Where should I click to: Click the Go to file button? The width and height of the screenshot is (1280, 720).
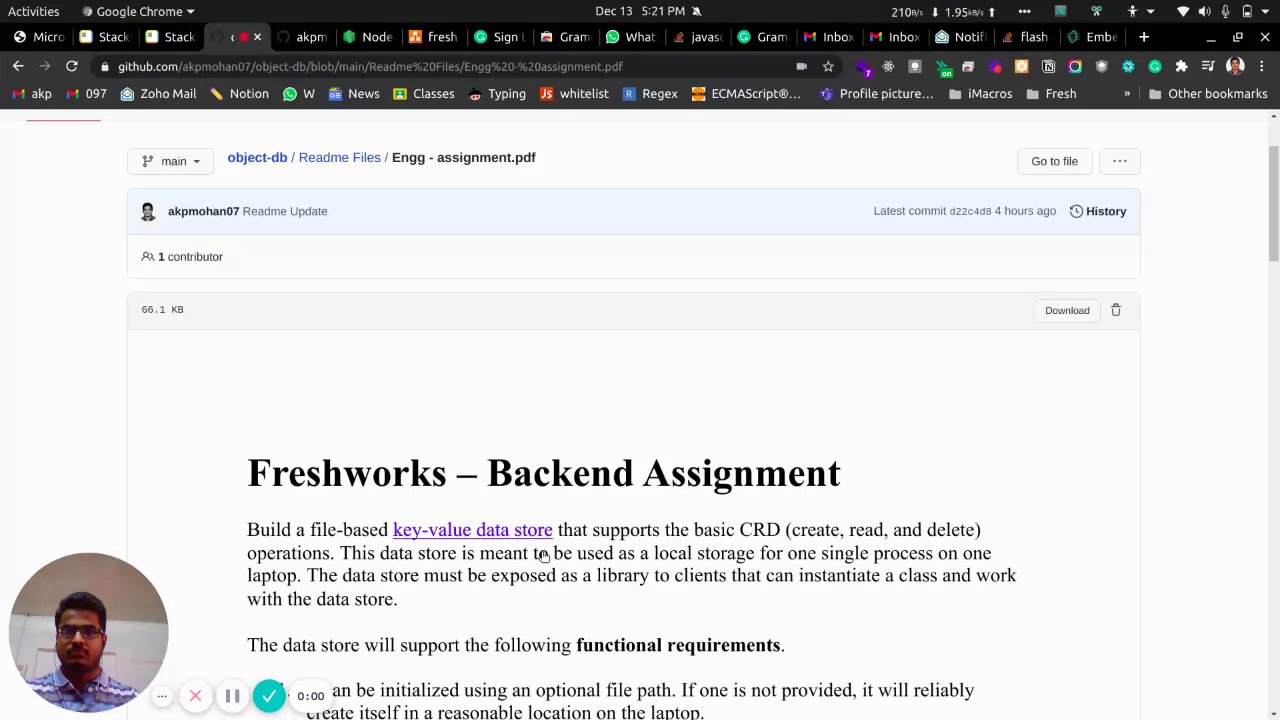click(1054, 161)
